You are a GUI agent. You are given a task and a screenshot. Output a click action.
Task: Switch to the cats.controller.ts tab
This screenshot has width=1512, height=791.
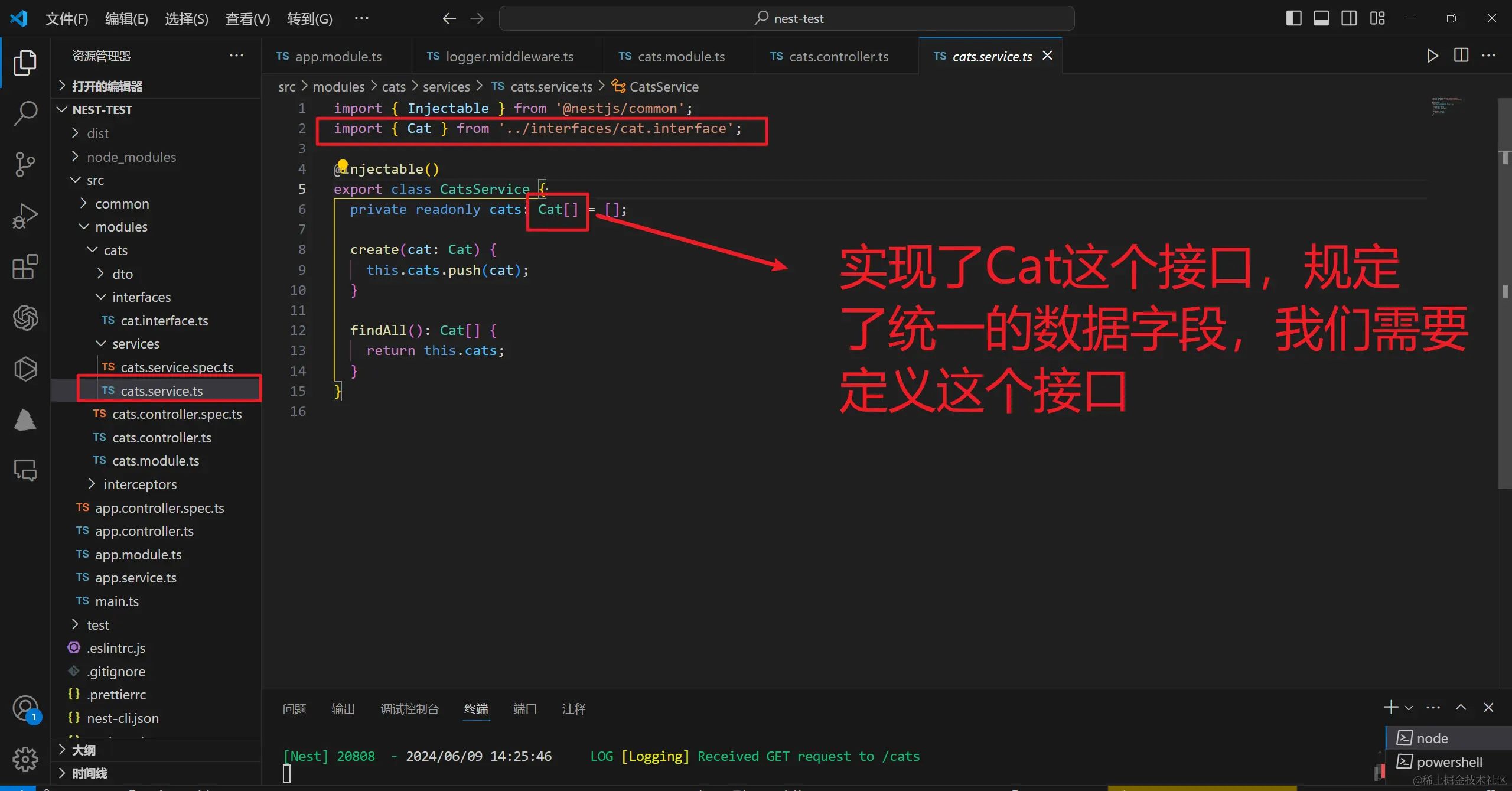836,56
